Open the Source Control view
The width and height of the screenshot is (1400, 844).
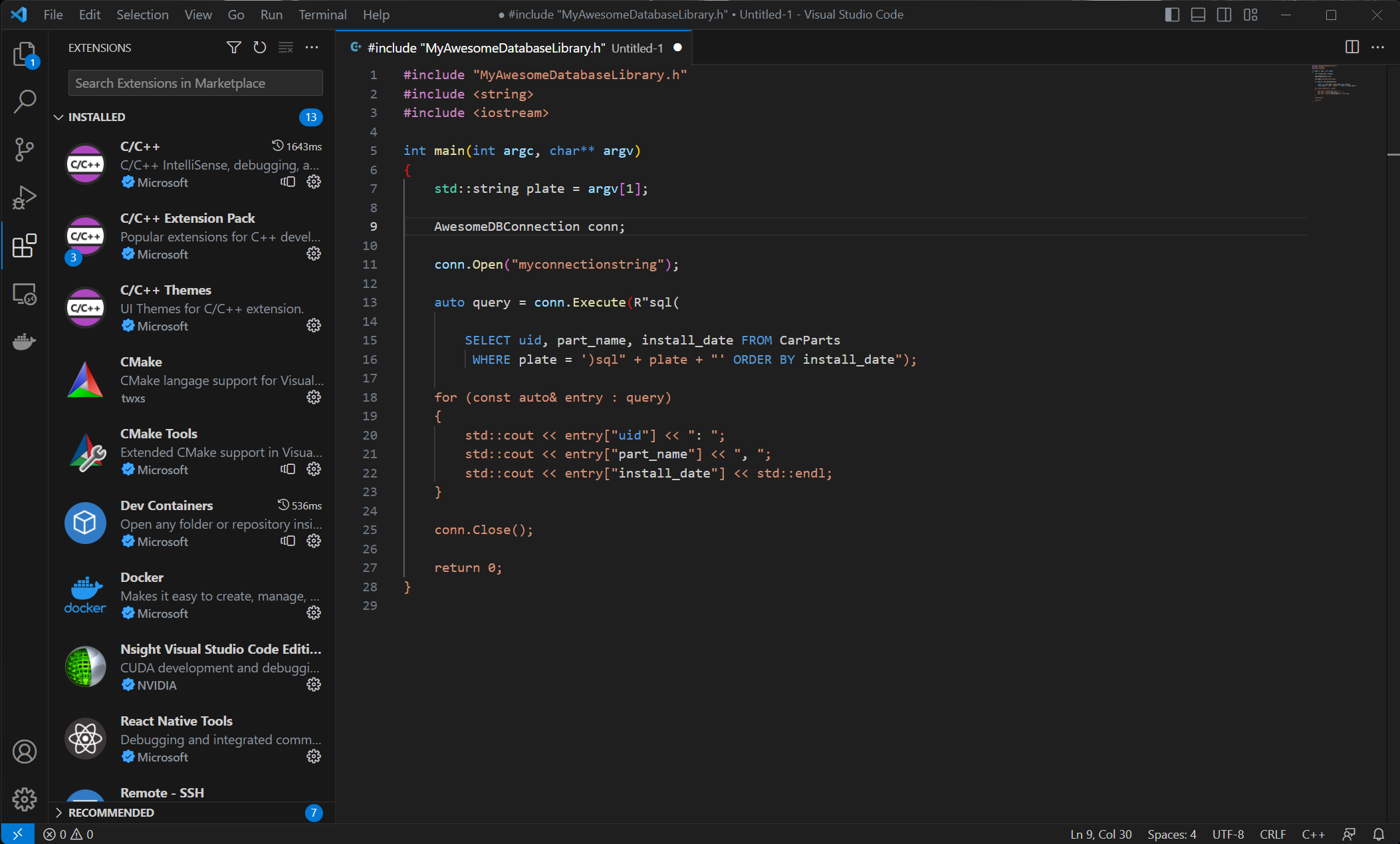coord(25,150)
